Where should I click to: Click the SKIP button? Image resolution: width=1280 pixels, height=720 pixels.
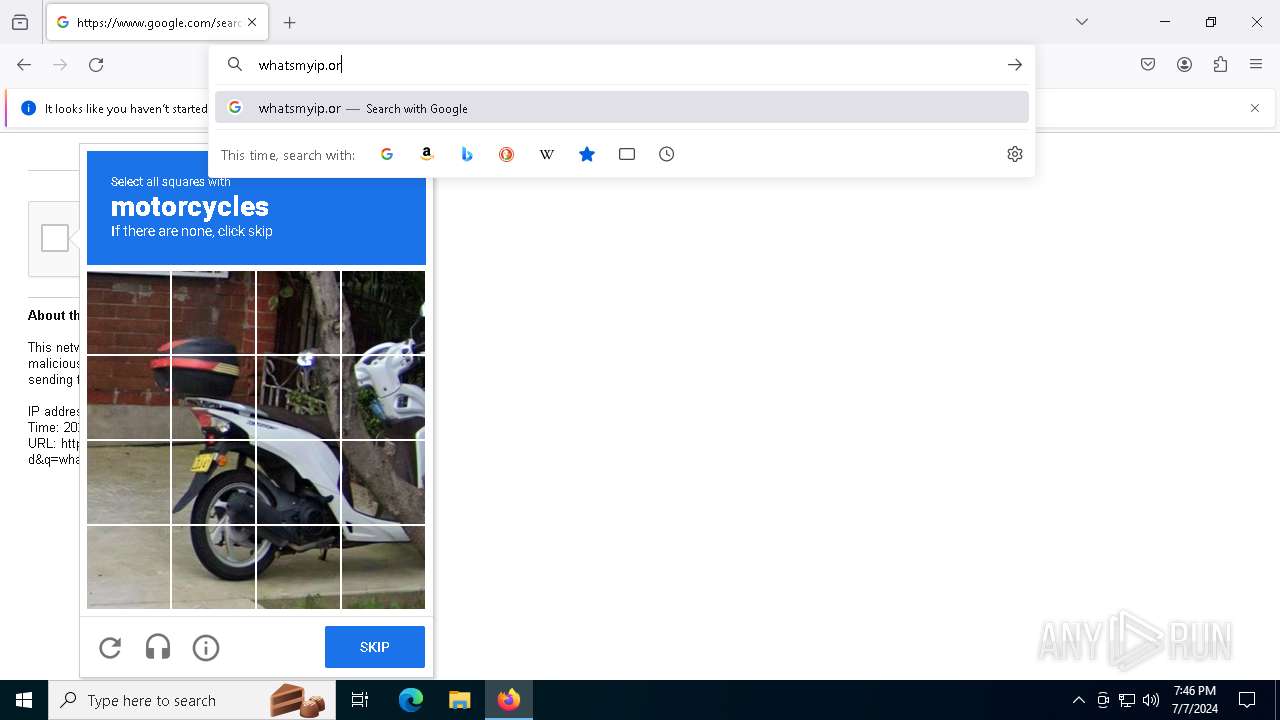[375, 647]
